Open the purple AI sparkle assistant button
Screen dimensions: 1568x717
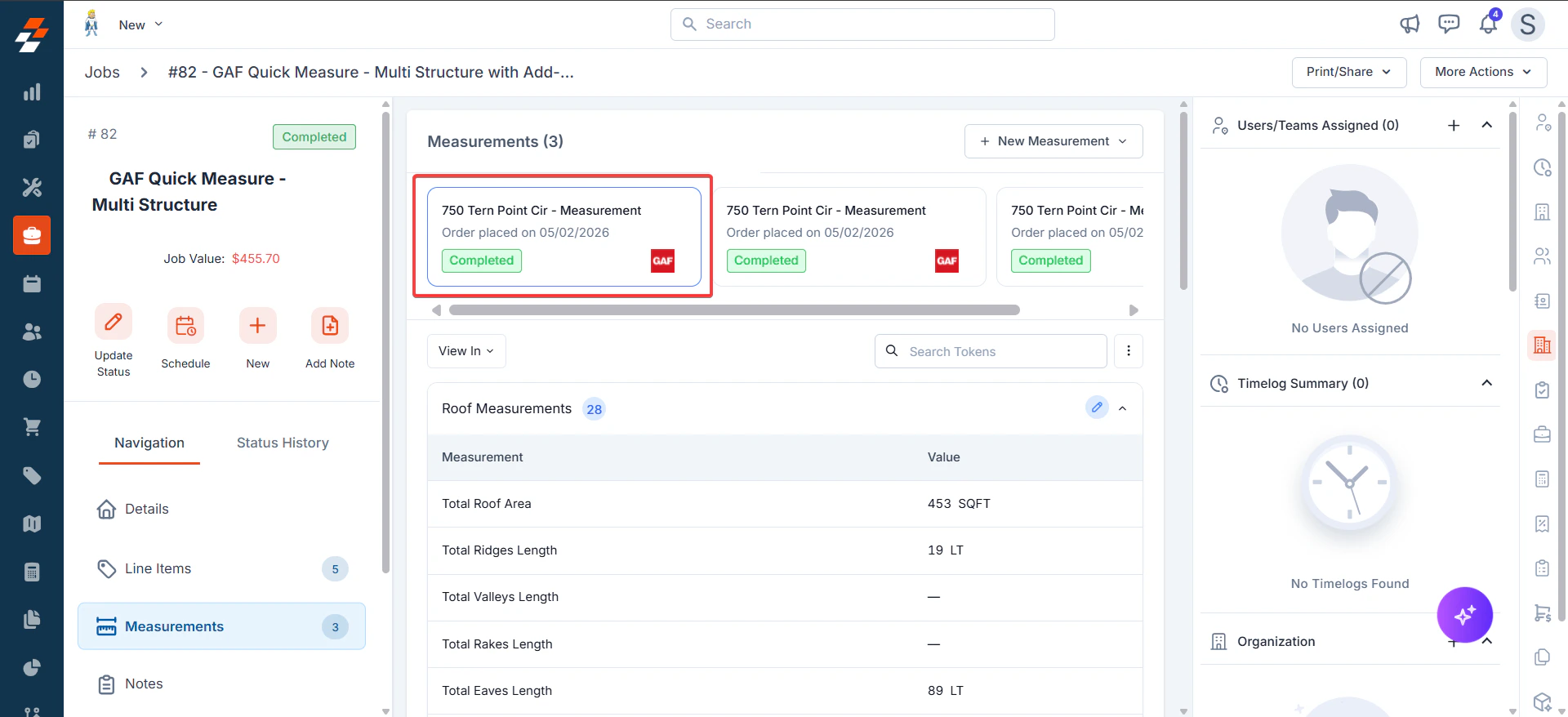[1465, 615]
